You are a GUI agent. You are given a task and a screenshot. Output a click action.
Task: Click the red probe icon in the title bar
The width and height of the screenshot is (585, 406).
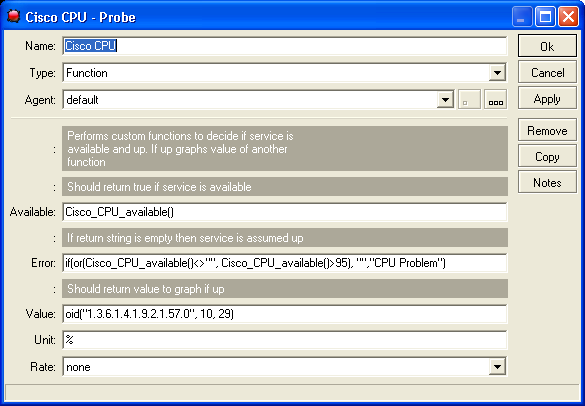13,16
